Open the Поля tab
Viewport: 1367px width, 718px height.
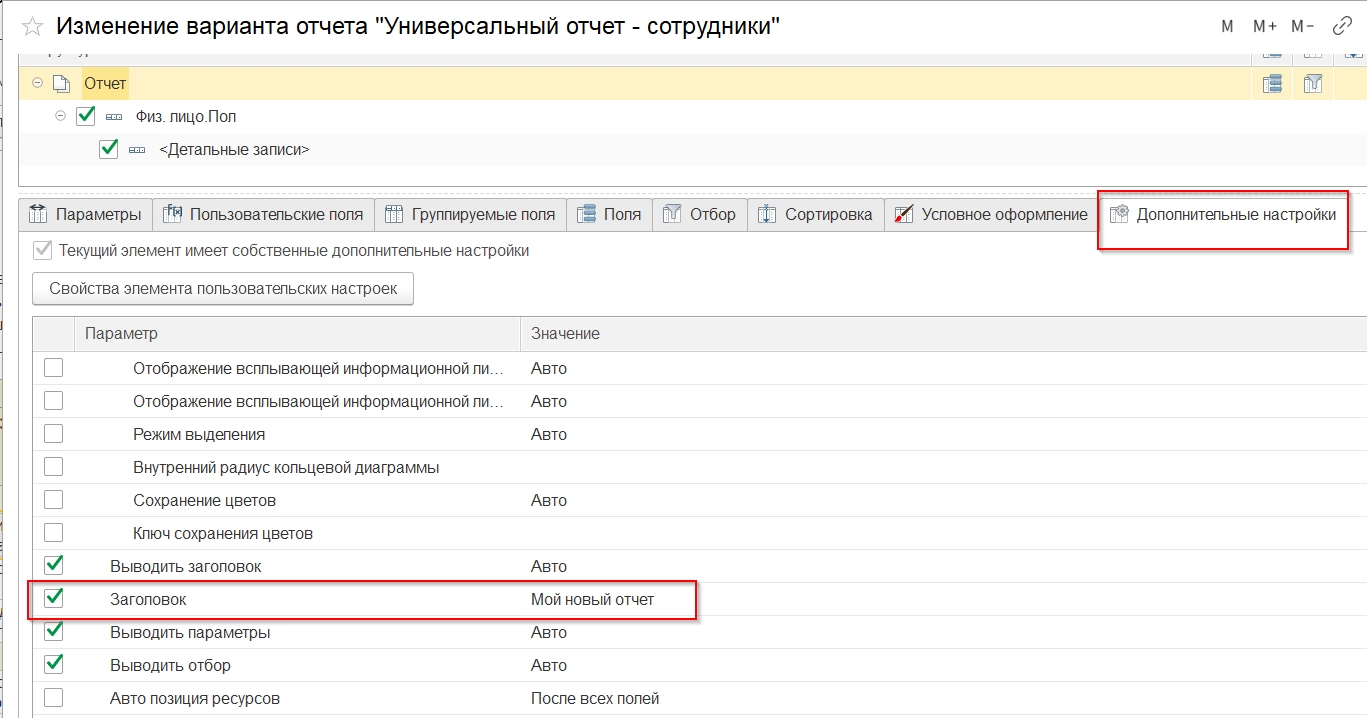coord(610,214)
